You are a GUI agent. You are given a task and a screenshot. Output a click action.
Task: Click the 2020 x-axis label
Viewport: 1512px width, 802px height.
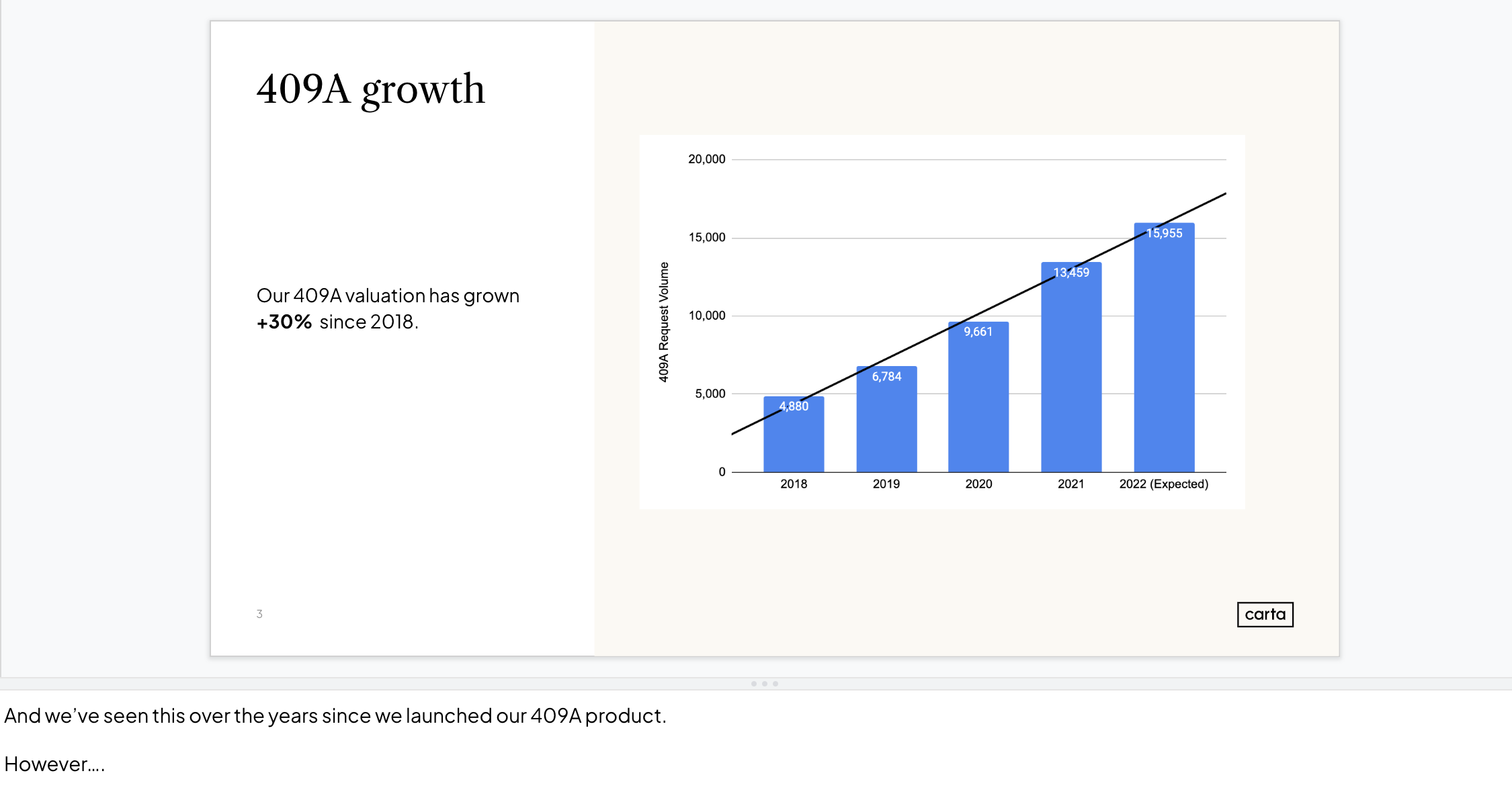[x=978, y=484]
